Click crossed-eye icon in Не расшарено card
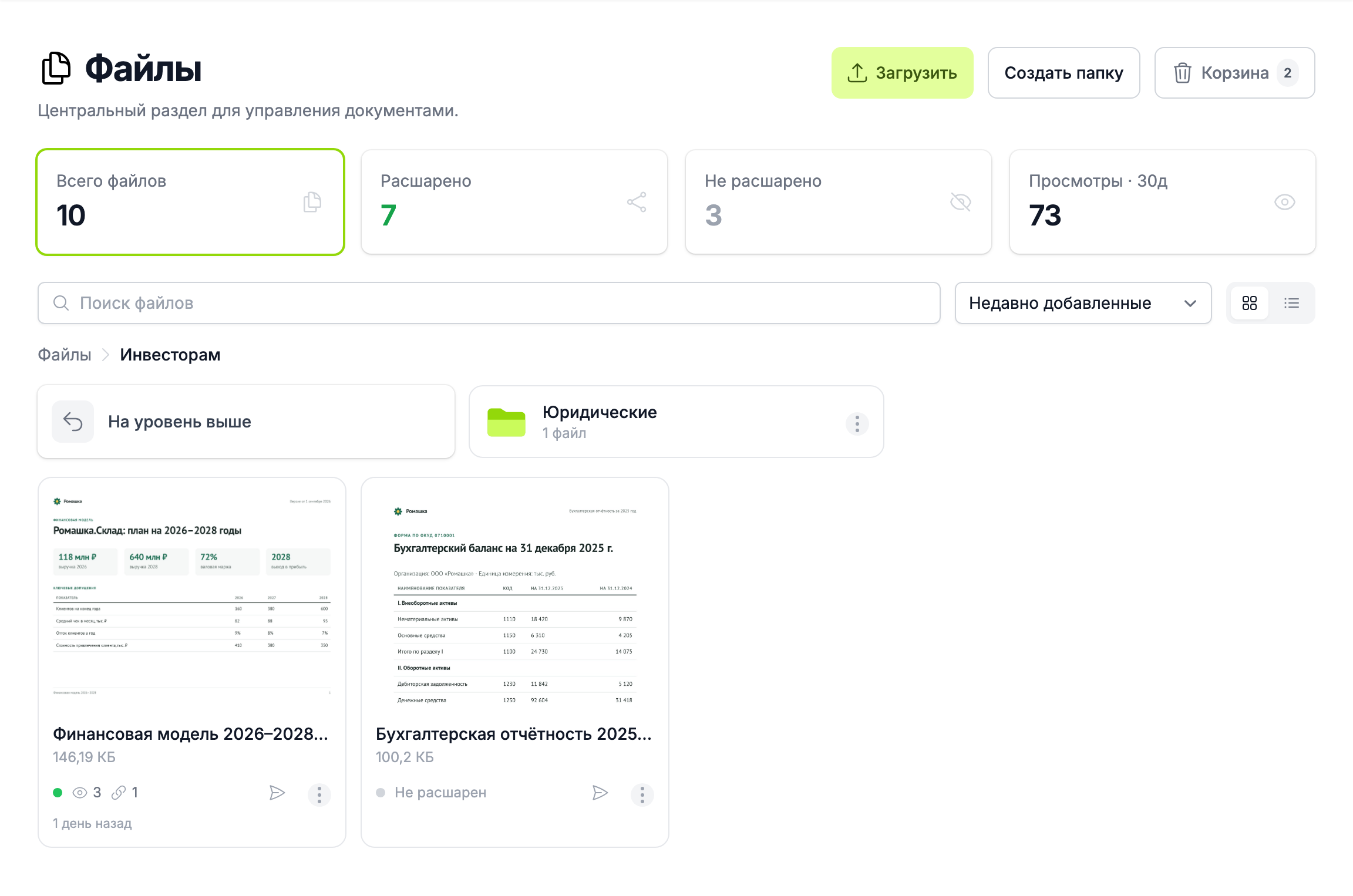The height and width of the screenshot is (896, 1353). 961,202
